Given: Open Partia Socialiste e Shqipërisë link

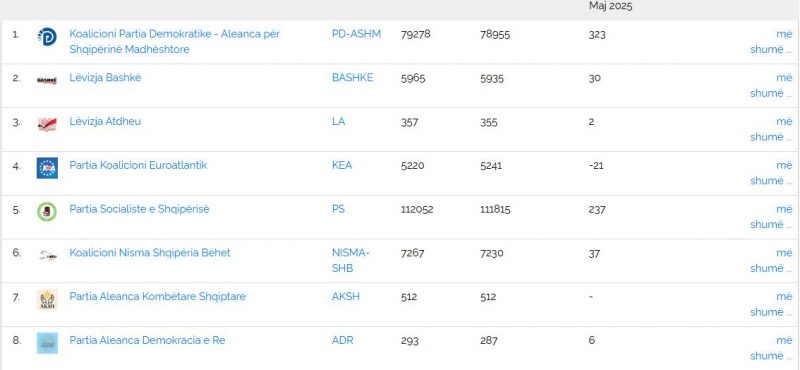Looking at the screenshot, I should pos(139,209).
